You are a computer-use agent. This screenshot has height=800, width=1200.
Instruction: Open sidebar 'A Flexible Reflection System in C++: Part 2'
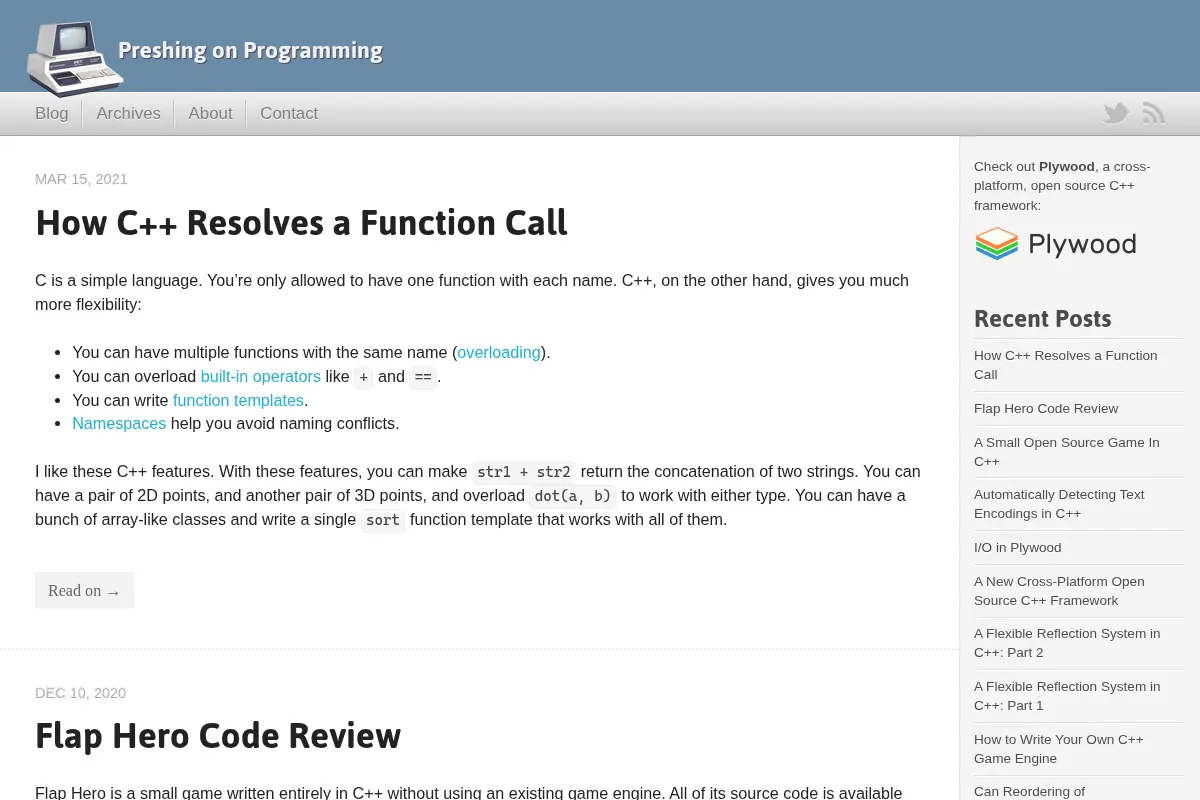coord(1067,643)
